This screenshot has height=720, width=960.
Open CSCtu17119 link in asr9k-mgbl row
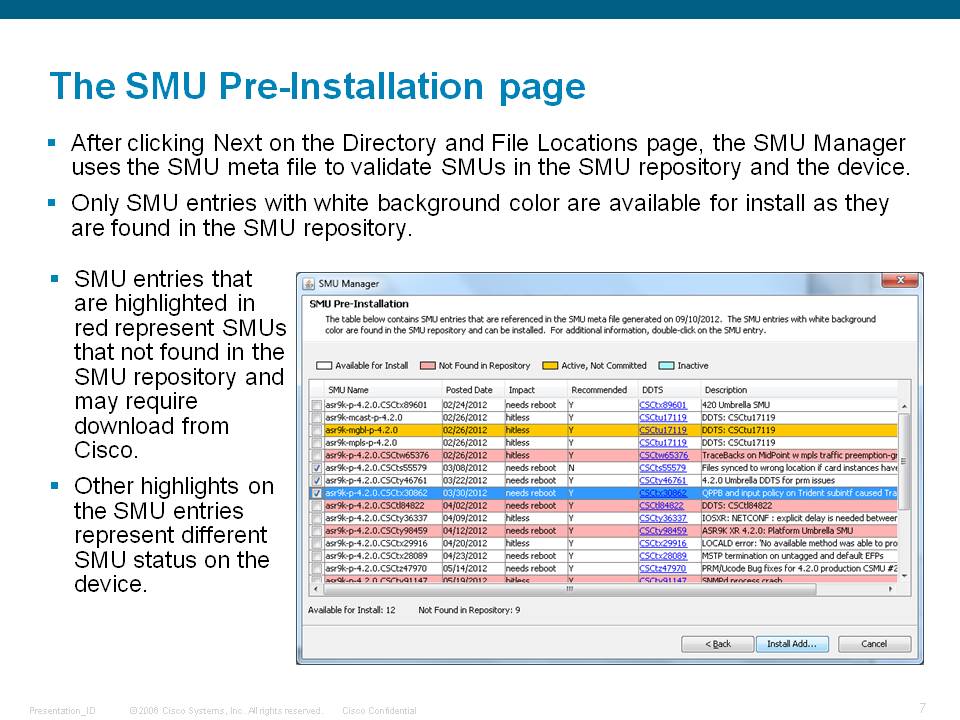click(662, 430)
